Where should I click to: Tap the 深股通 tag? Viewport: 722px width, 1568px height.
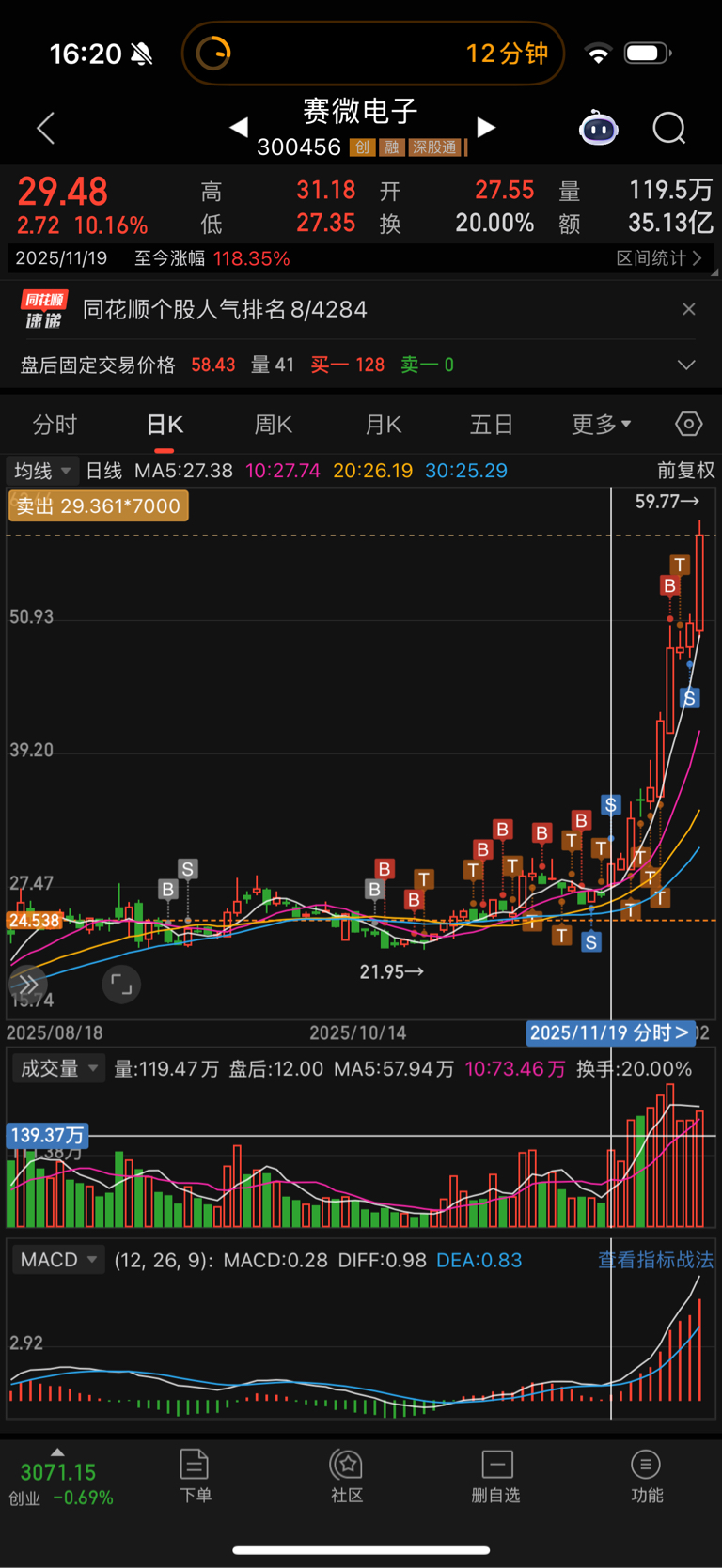click(x=436, y=147)
